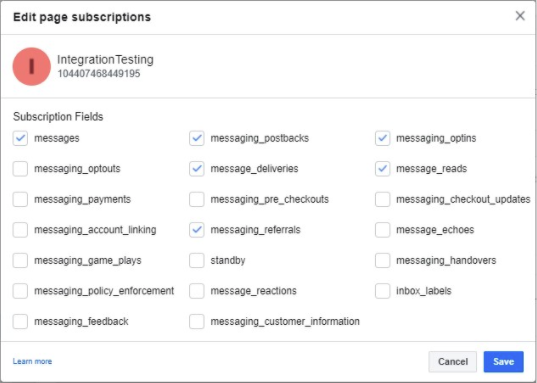Save the page subscriptions
Viewport: 537px width, 383px height.
(503, 362)
